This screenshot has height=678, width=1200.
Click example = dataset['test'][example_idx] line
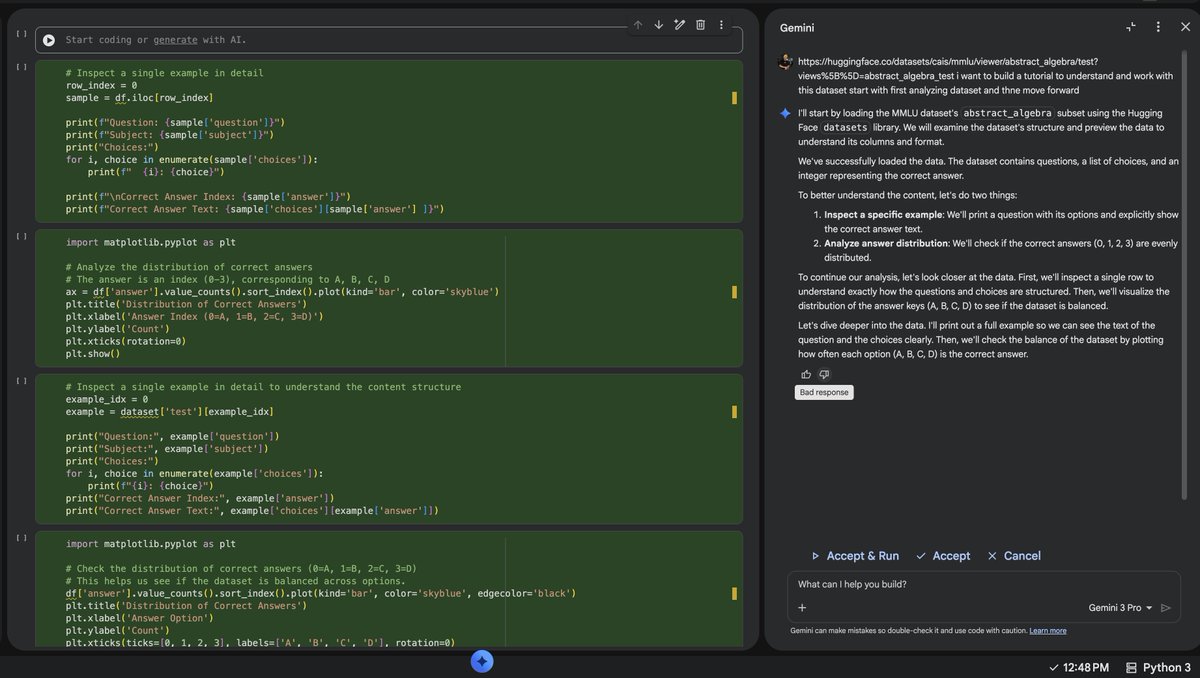click(x=170, y=412)
